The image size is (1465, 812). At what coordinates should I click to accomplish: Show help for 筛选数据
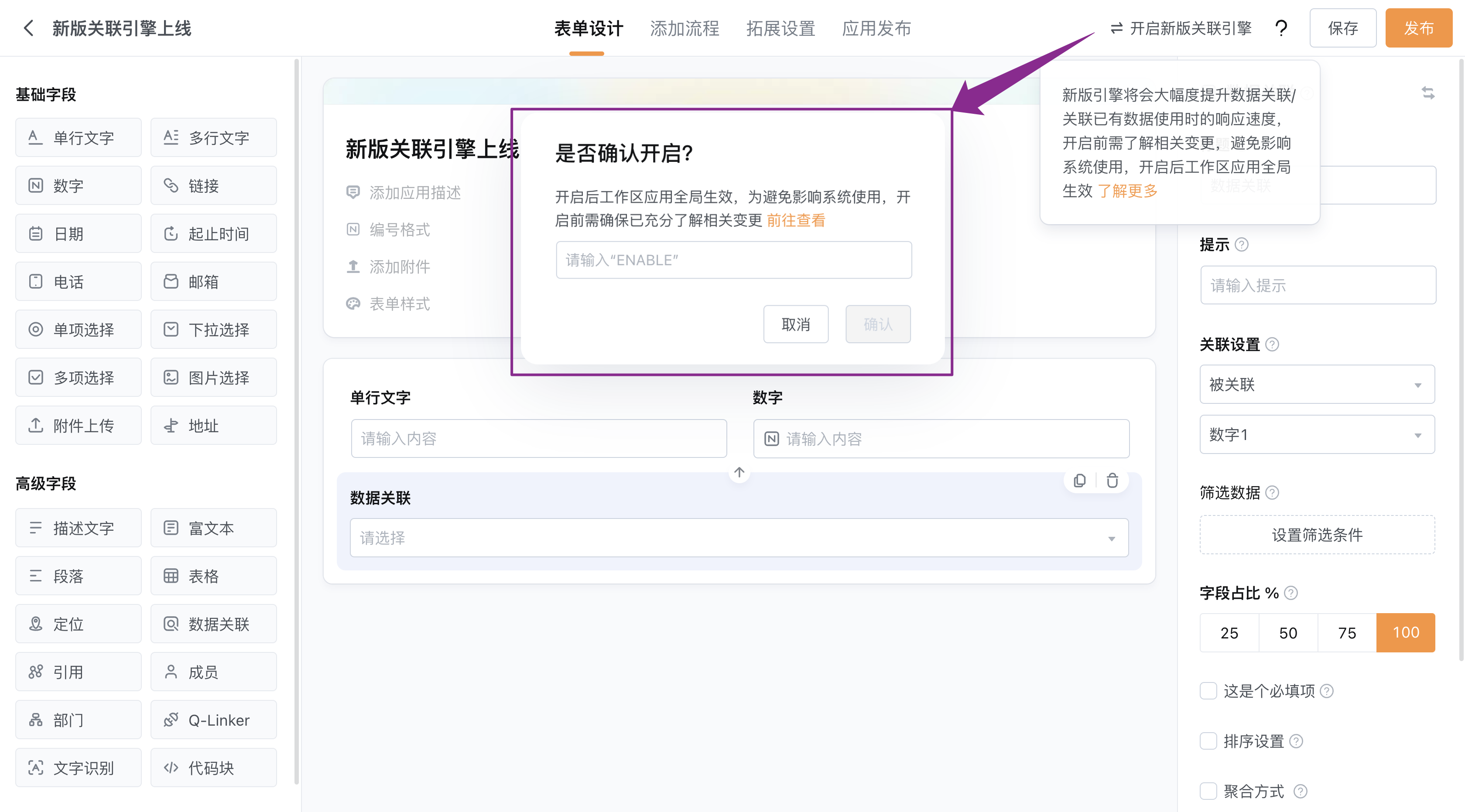[x=1272, y=492]
